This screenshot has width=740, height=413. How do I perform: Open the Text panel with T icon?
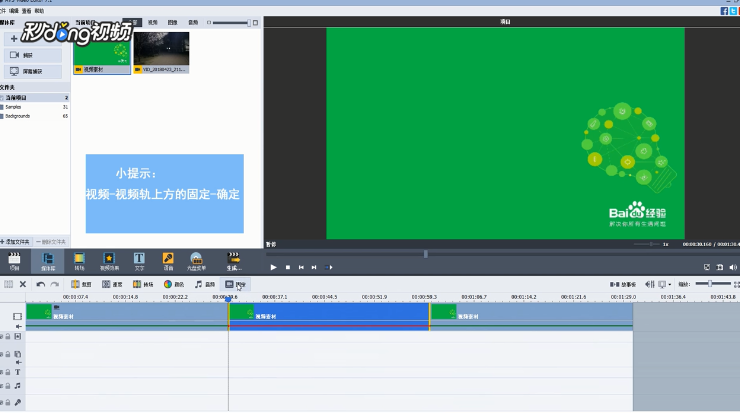tap(139, 261)
